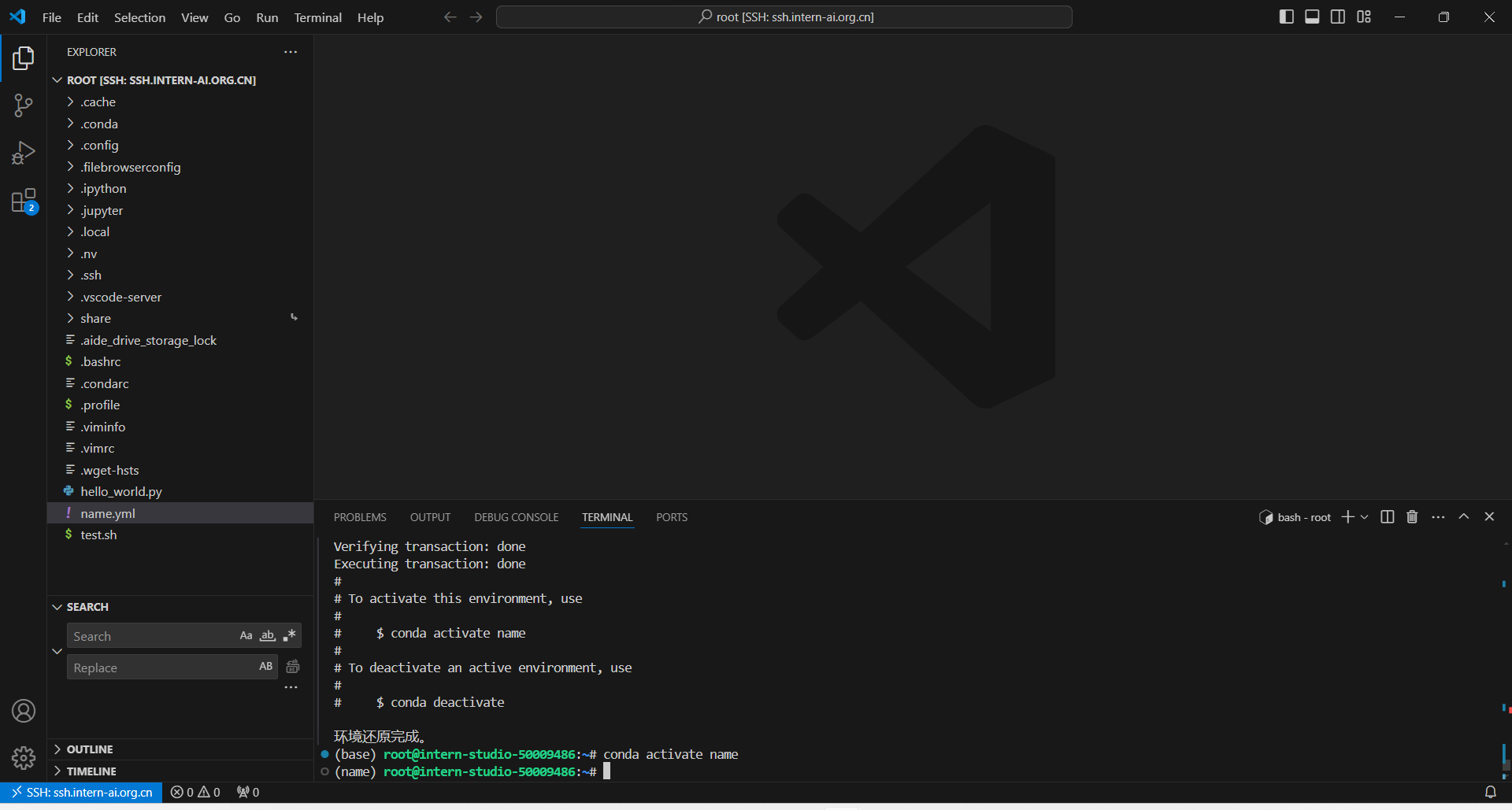Viewport: 1512px width, 810px height.
Task: Switch to the PROBLEMS tab
Action: click(360, 517)
